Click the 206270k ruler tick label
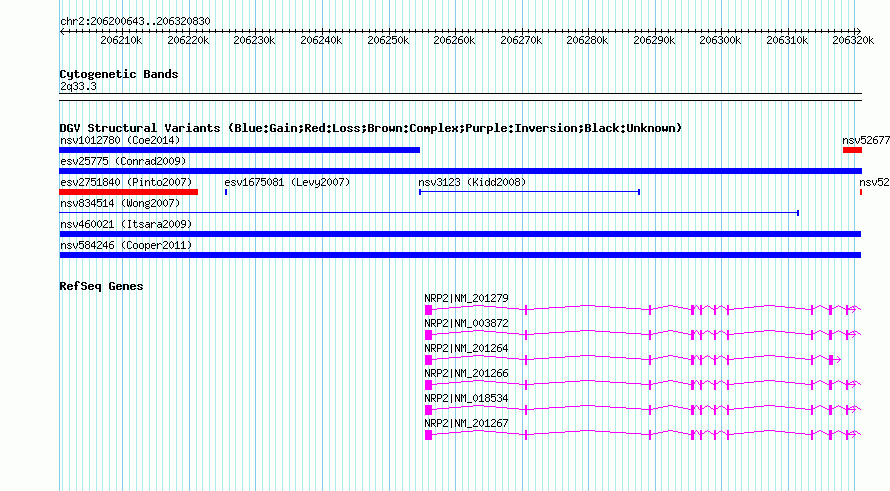 click(x=521, y=40)
